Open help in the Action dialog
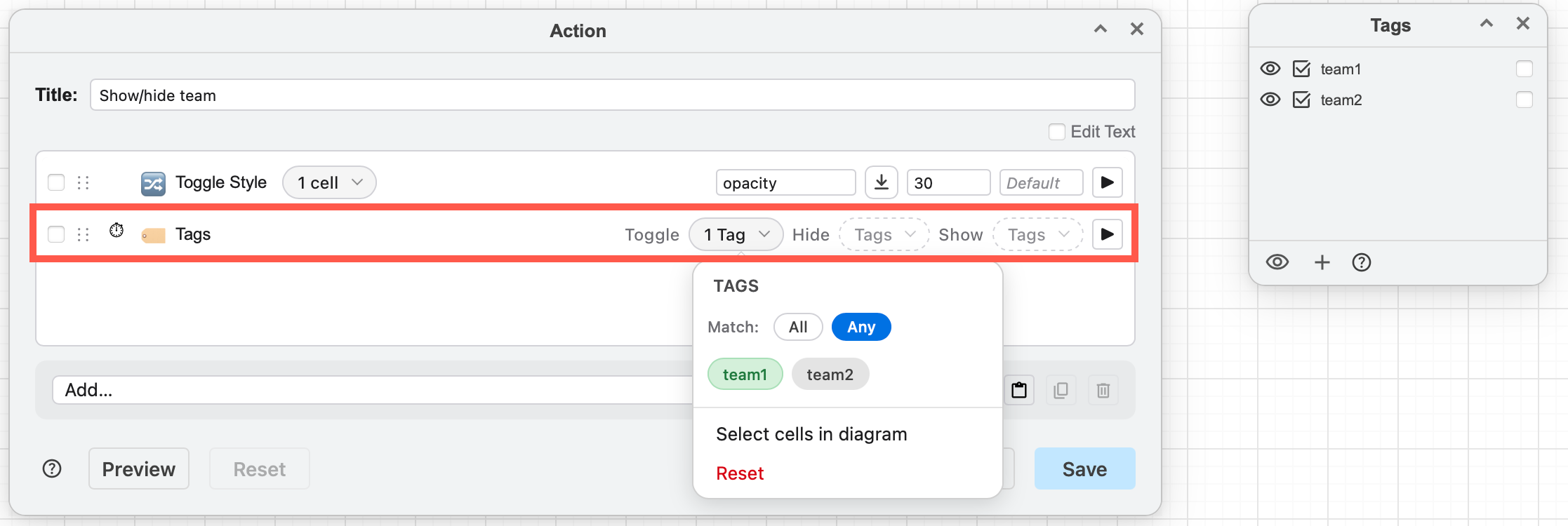This screenshot has width=1568, height=526. 52,468
